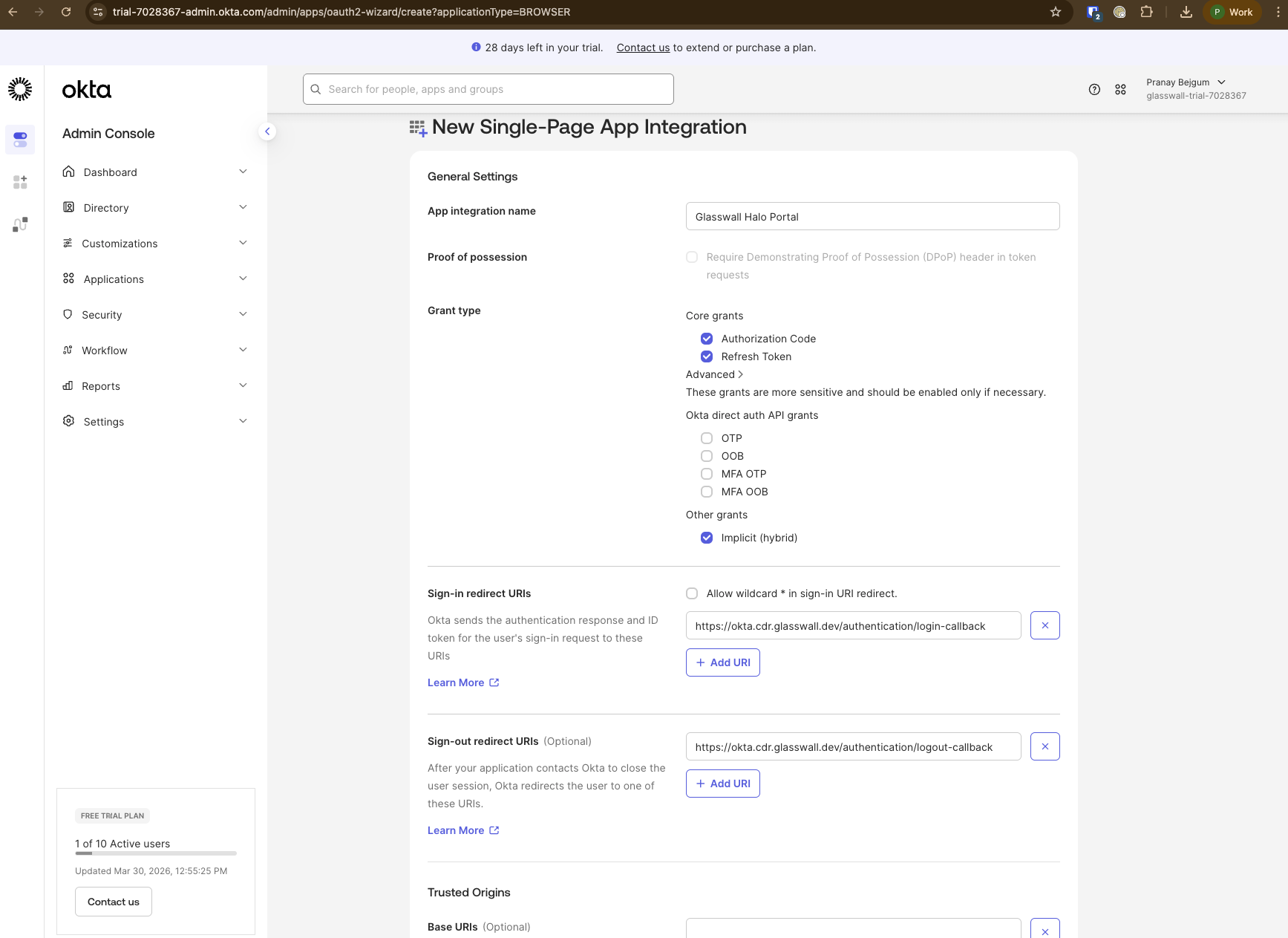The image size is (1288, 938).
Task: Remove the logout-callback sign-out redirect URI
Action: coord(1045,746)
